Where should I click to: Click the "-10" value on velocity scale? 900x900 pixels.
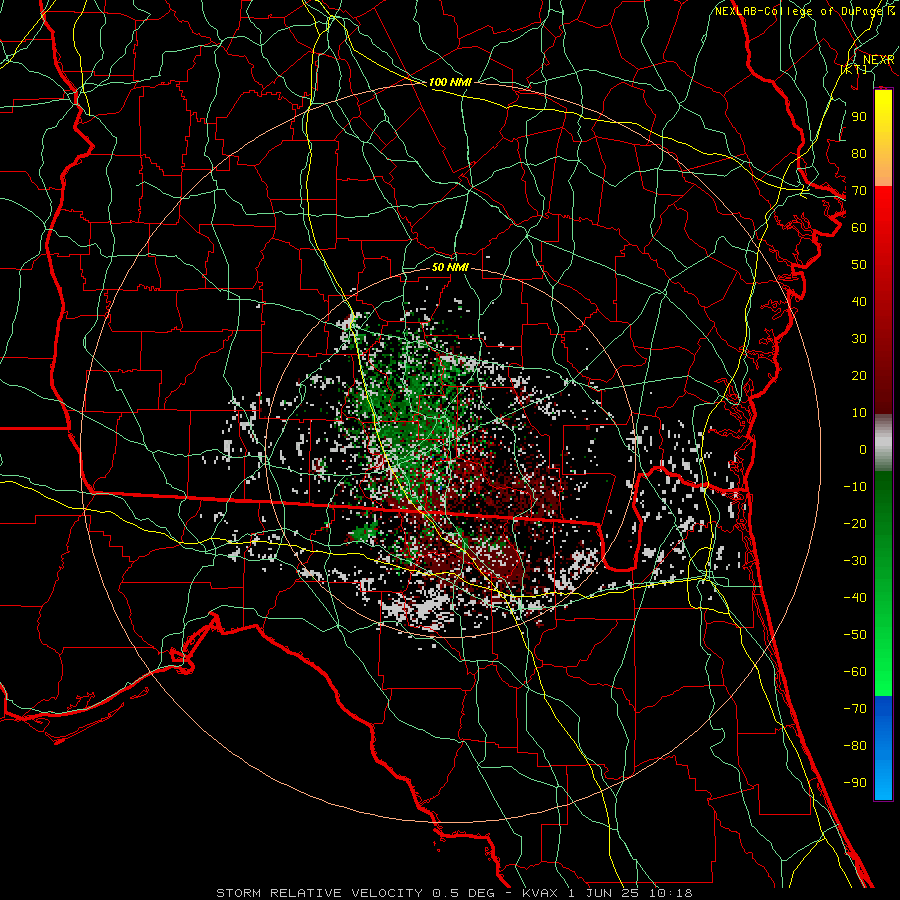855,487
